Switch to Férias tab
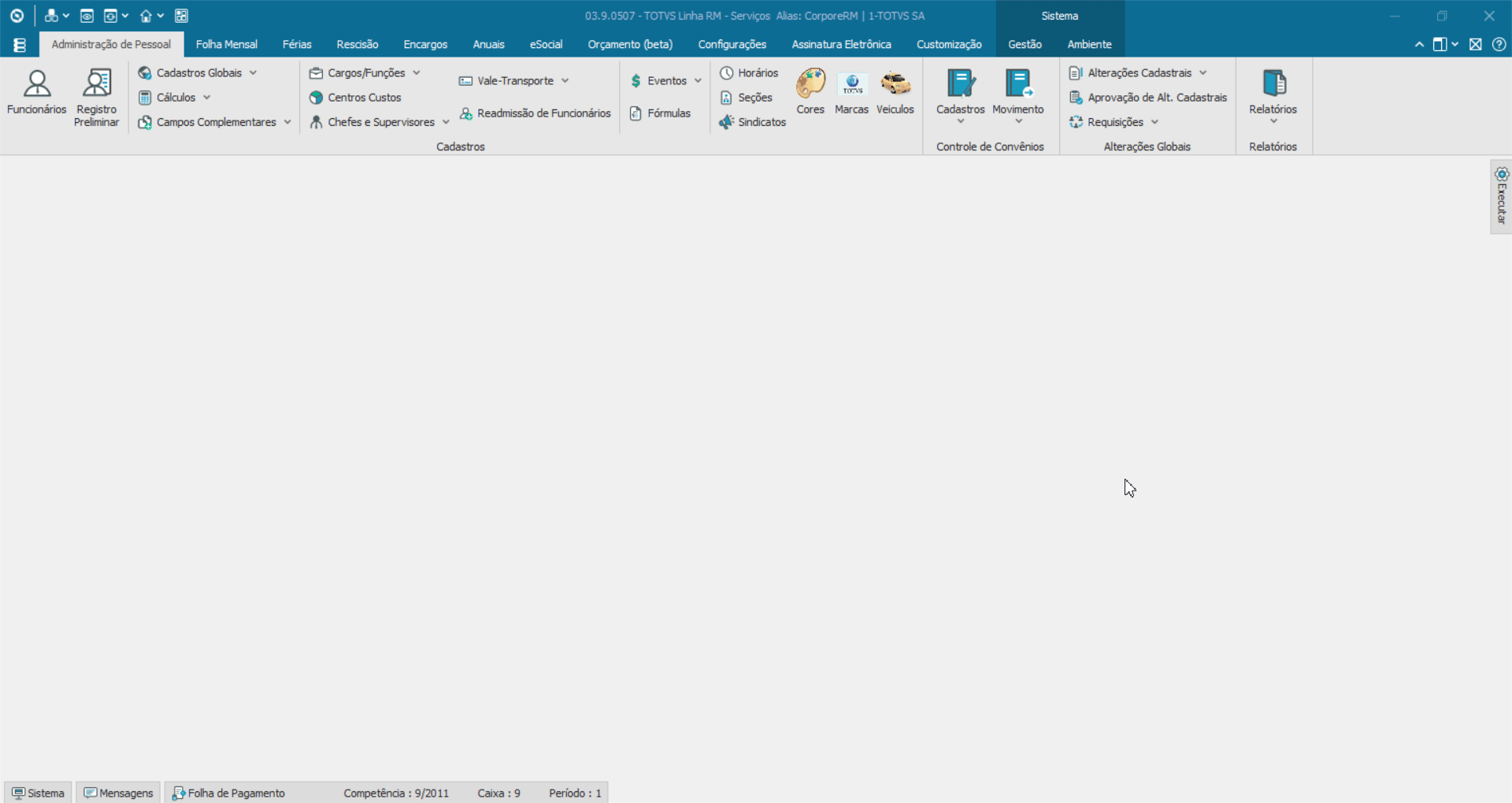Viewport: 1512px width, 803px height. pos(297,45)
